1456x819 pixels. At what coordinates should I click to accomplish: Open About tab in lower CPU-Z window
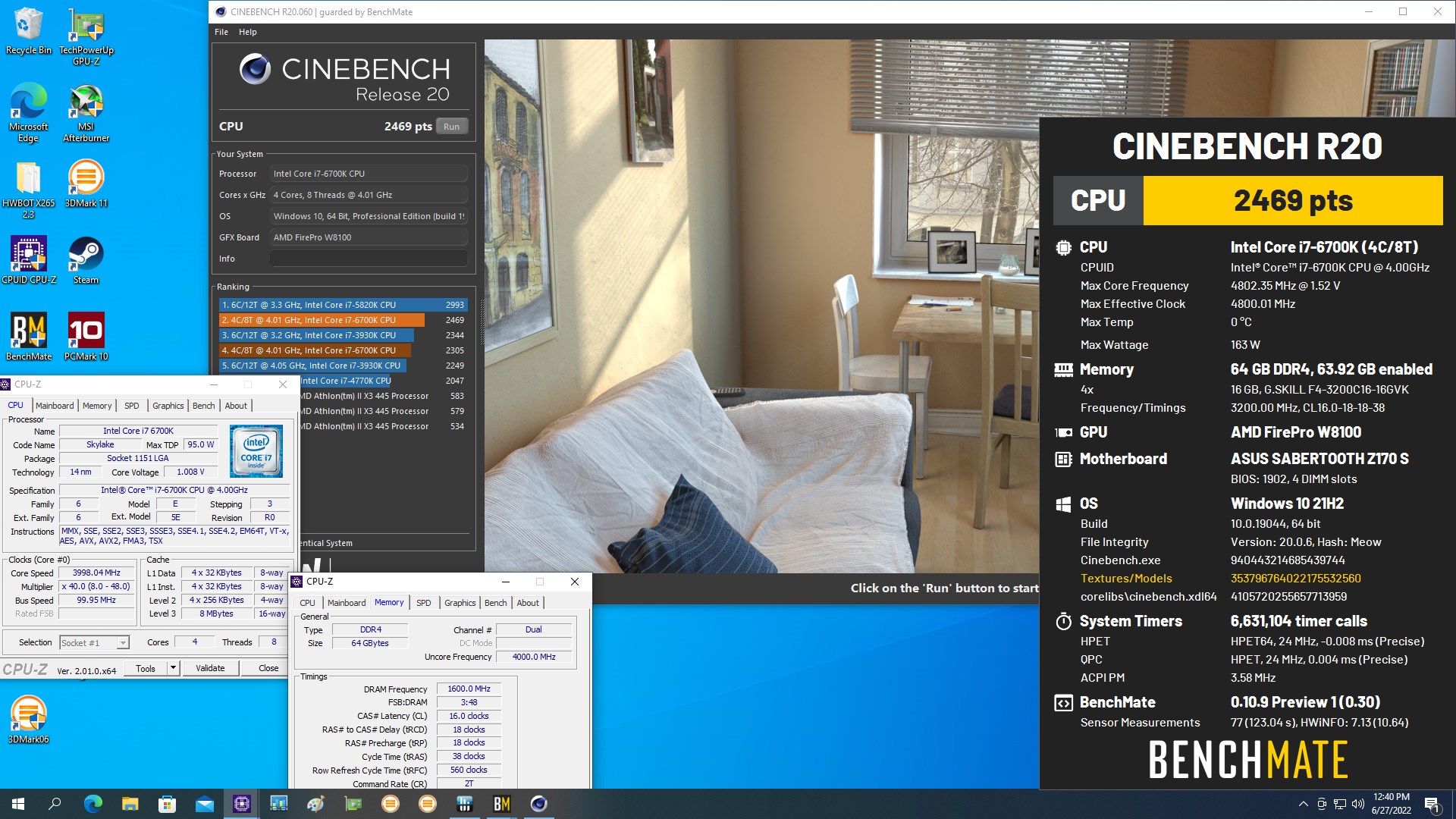click(x=528, y=603)
